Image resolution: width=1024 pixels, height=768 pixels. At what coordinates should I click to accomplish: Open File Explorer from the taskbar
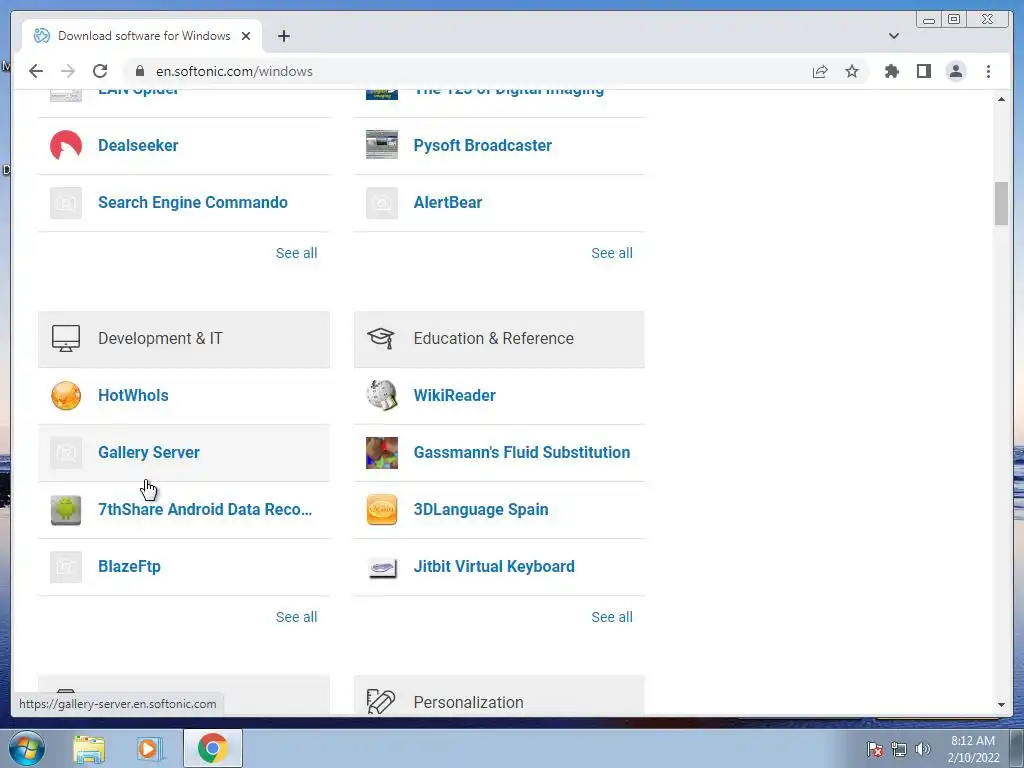89,749
